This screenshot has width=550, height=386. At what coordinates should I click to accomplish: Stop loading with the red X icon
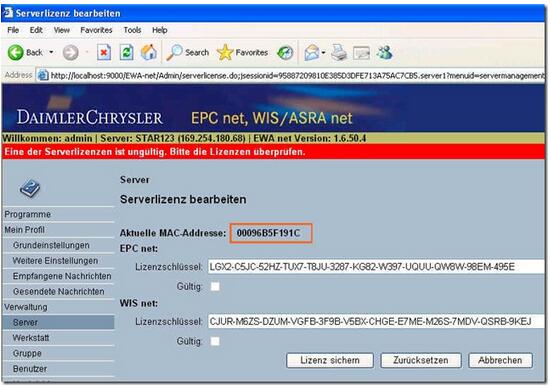tap(104, 53)
